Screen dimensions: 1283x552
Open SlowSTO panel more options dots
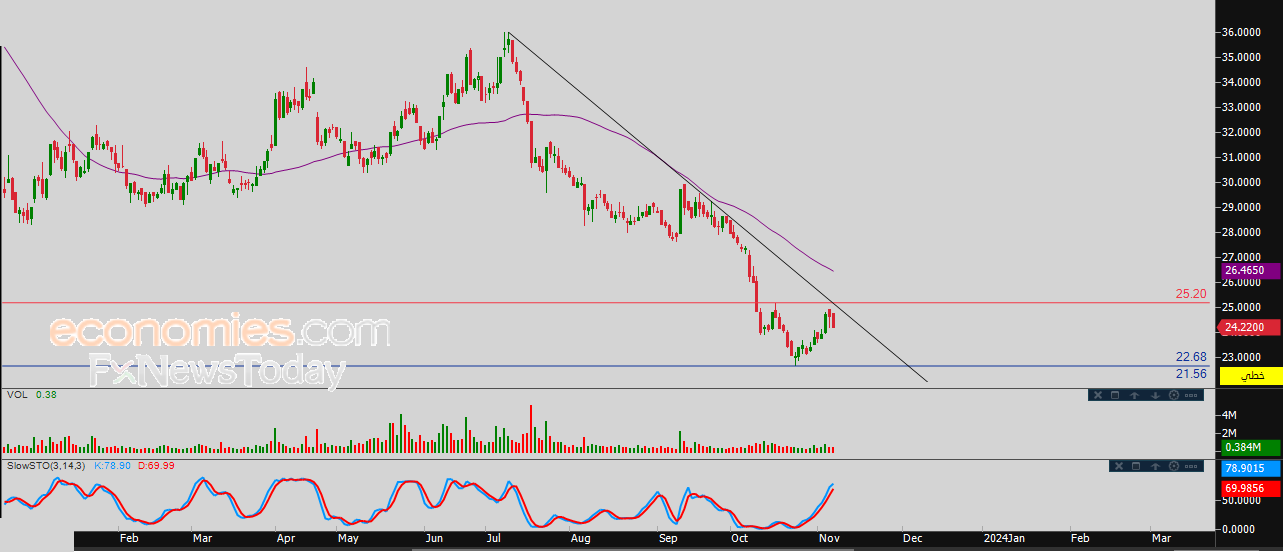tap(1191, 466)
